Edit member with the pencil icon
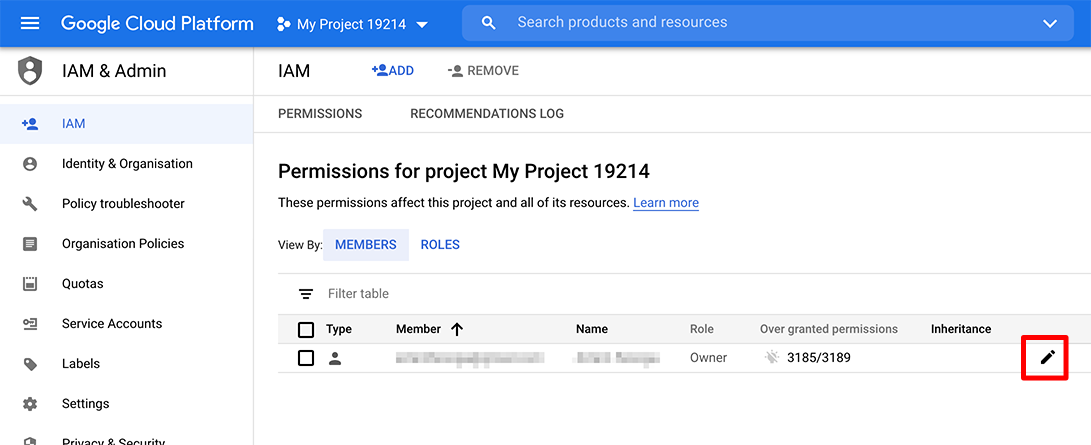The image size is (1091, 445). [x=1048, y=357]
